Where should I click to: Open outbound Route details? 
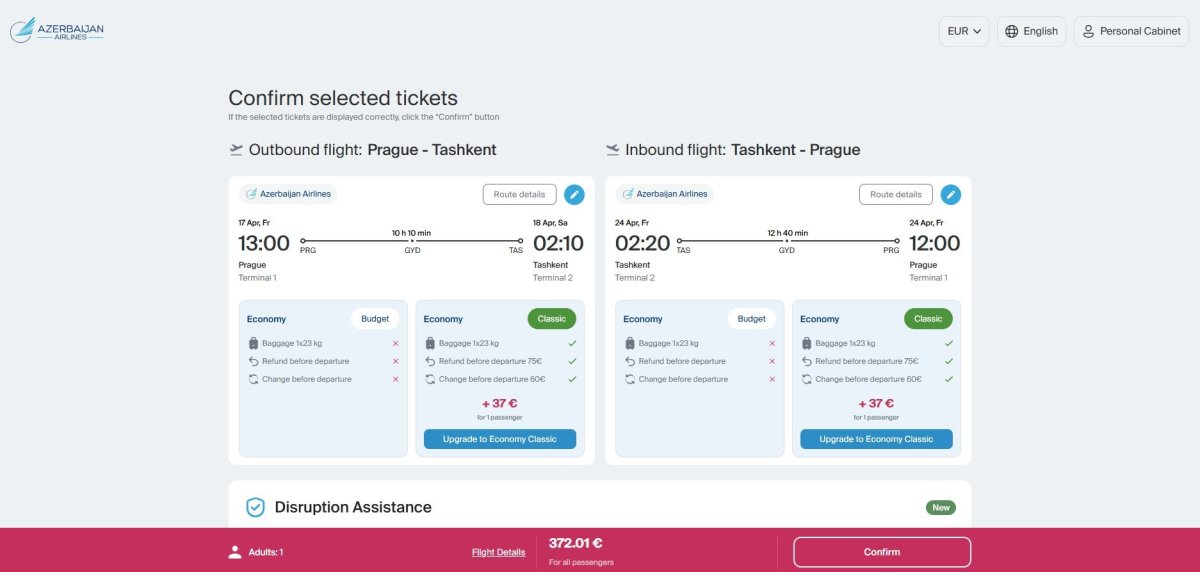[519, 194]
